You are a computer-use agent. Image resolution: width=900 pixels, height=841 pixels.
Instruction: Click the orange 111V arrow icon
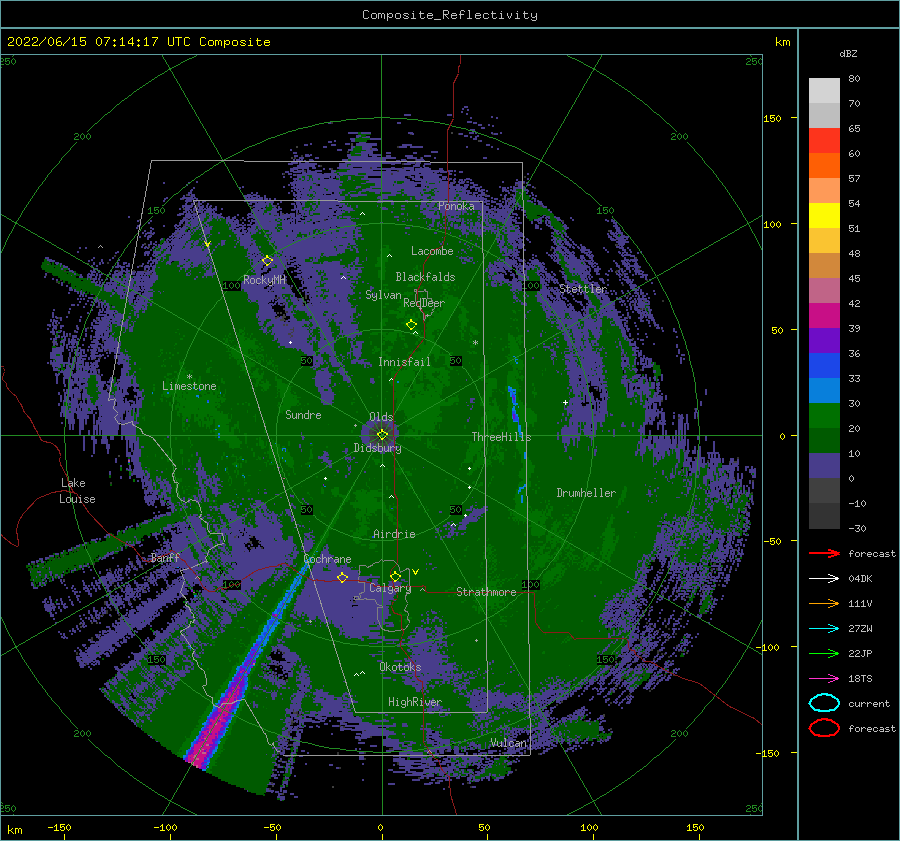click(x=824, y=603)
